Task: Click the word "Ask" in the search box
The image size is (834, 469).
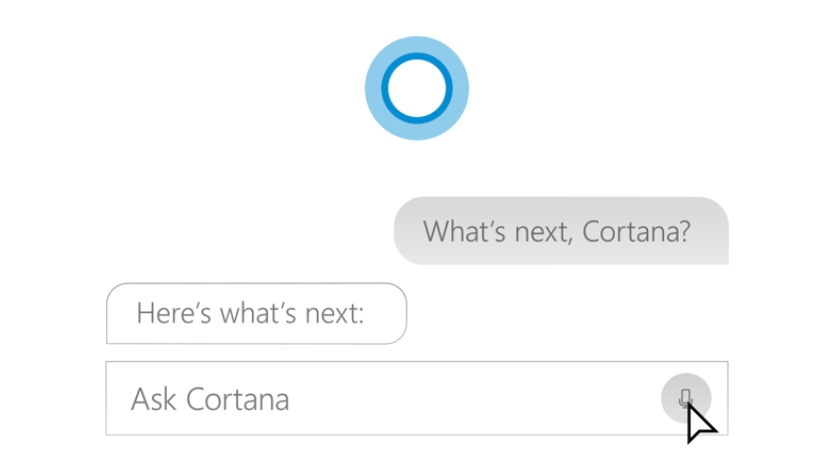Action: tap(154, 399)
